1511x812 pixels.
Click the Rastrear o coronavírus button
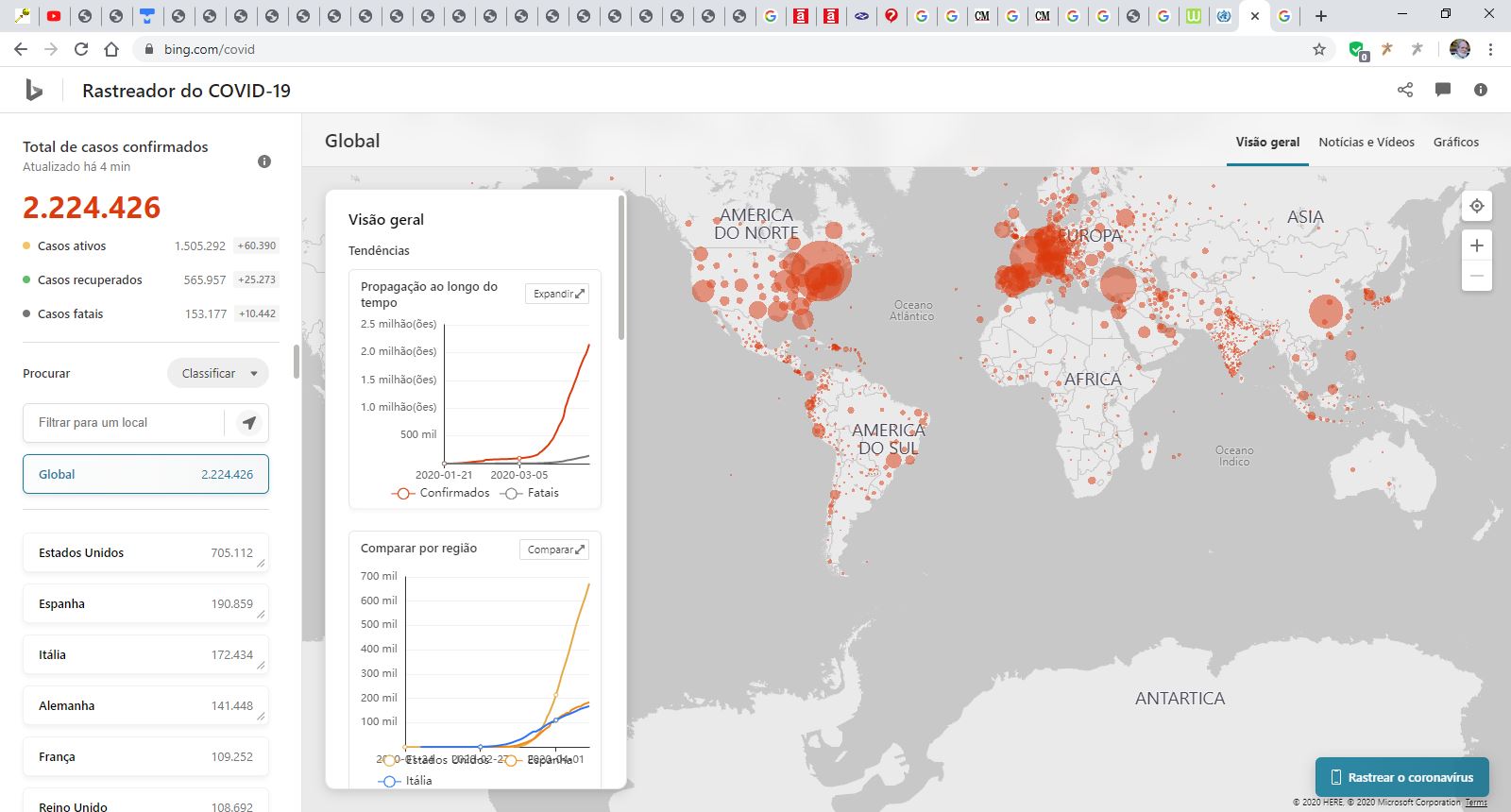(x=1402, y=777)
